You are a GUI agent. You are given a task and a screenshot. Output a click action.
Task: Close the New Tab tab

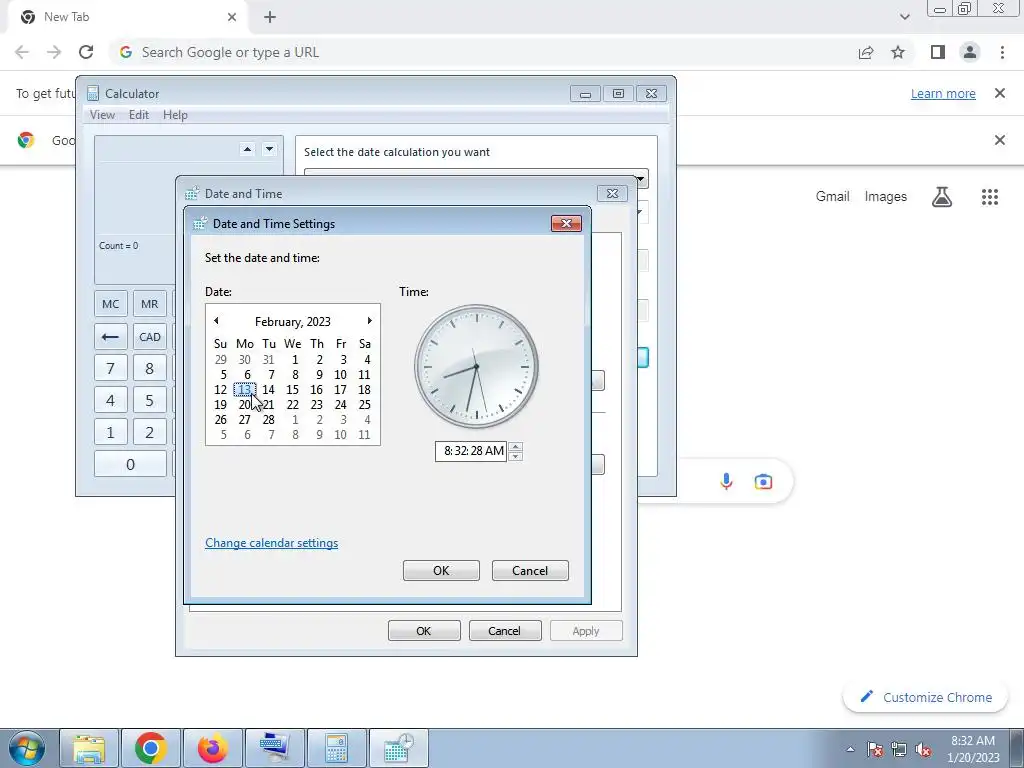point(232,17)
